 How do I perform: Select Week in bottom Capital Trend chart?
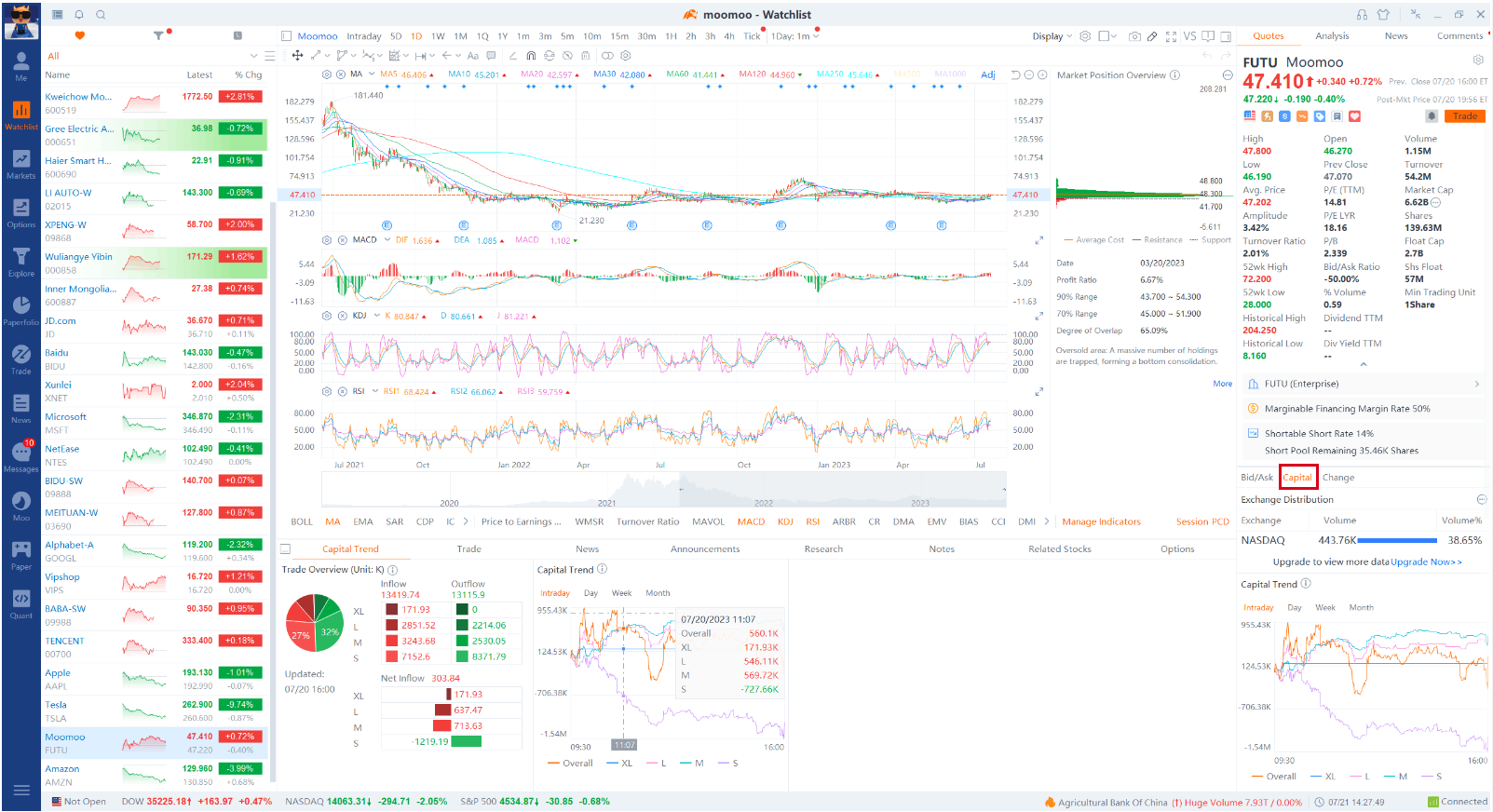click(x=621, y=593)
